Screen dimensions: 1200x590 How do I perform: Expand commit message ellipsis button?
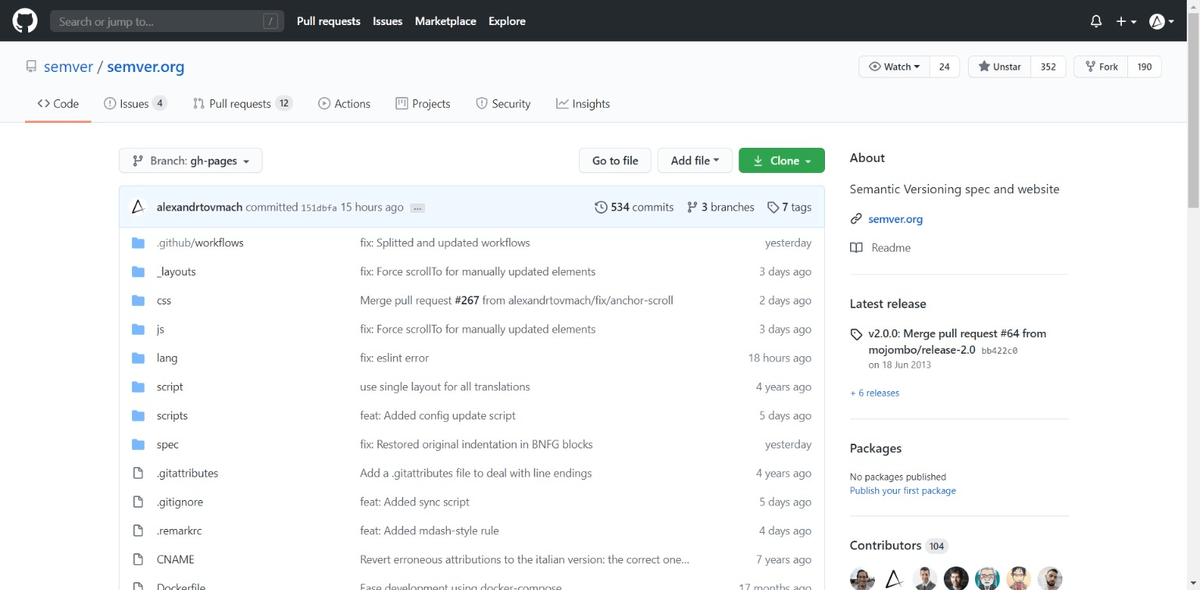click(417, 208)
